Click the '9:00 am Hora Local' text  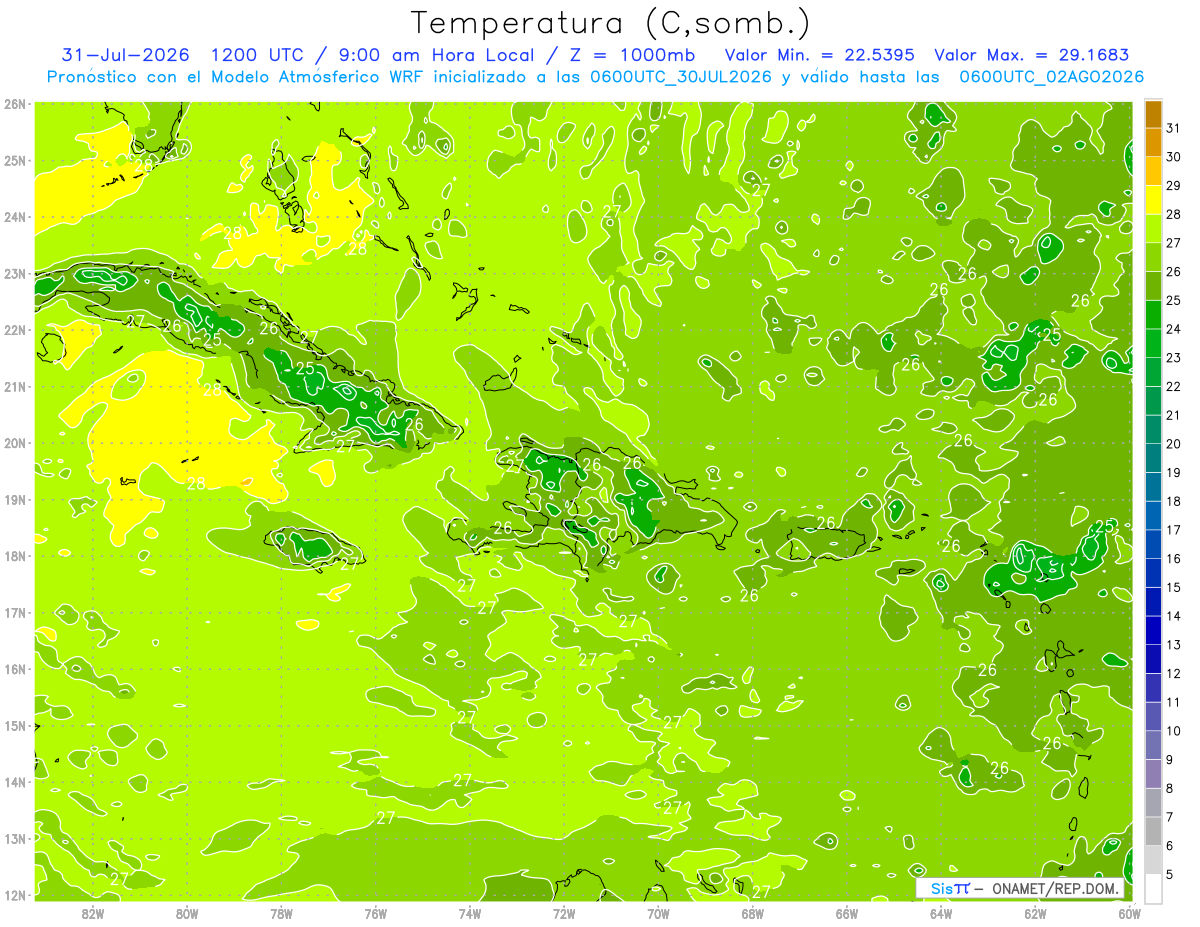(436, 54)
